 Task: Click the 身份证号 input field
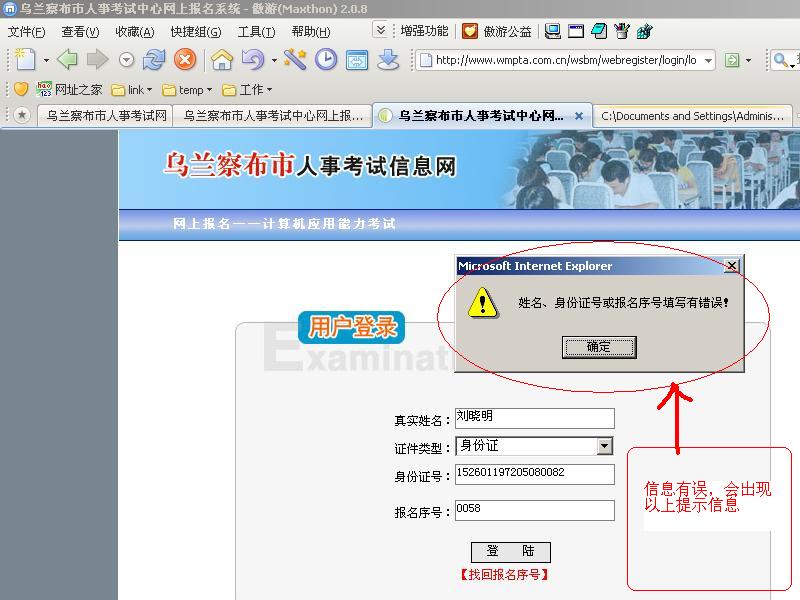(x=535, y=474)
